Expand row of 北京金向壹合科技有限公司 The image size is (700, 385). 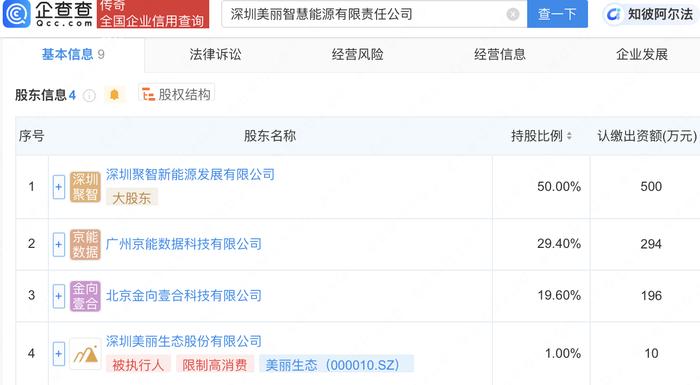point(59,296)
